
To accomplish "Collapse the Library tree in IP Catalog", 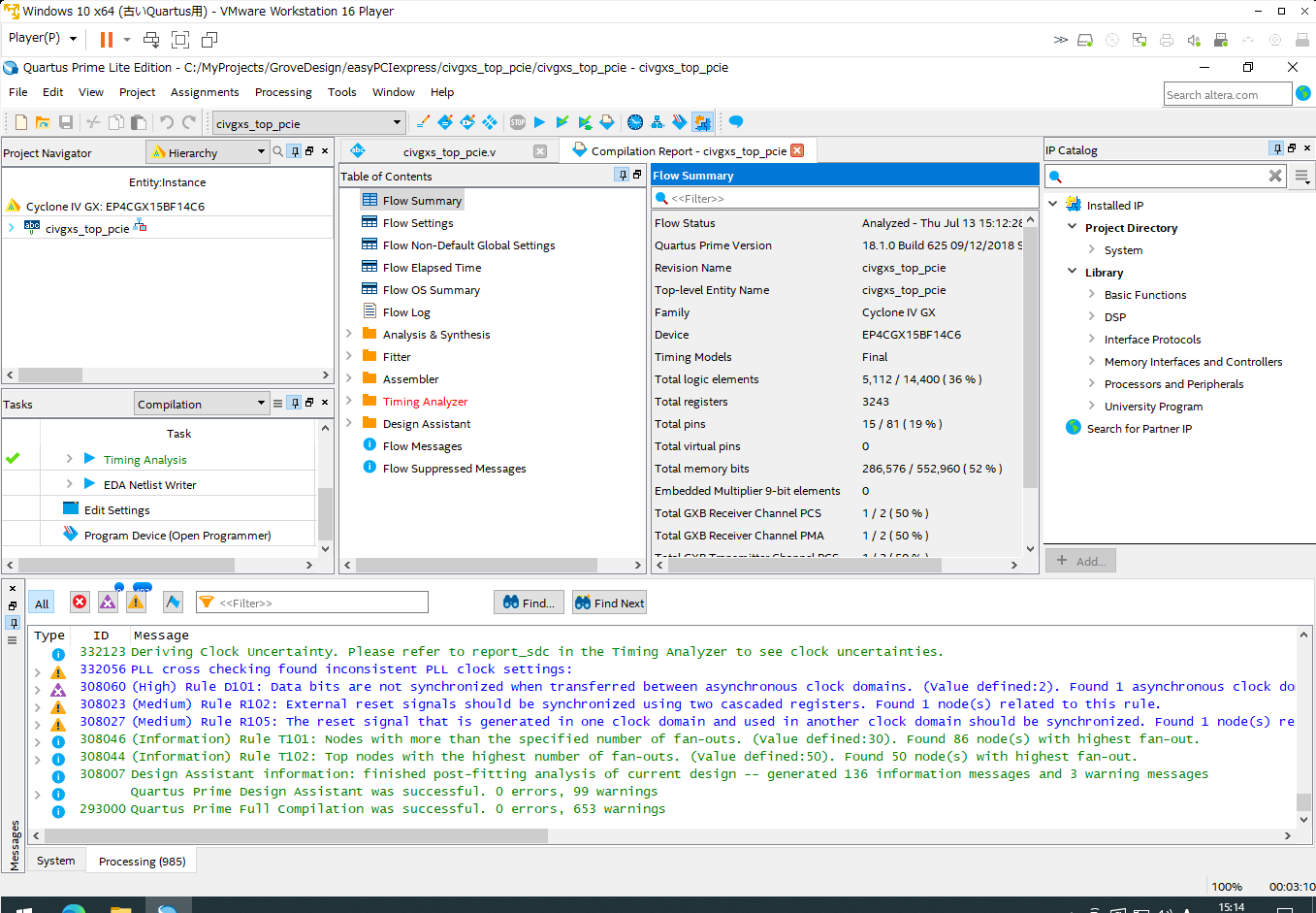I will point(1073,272).
